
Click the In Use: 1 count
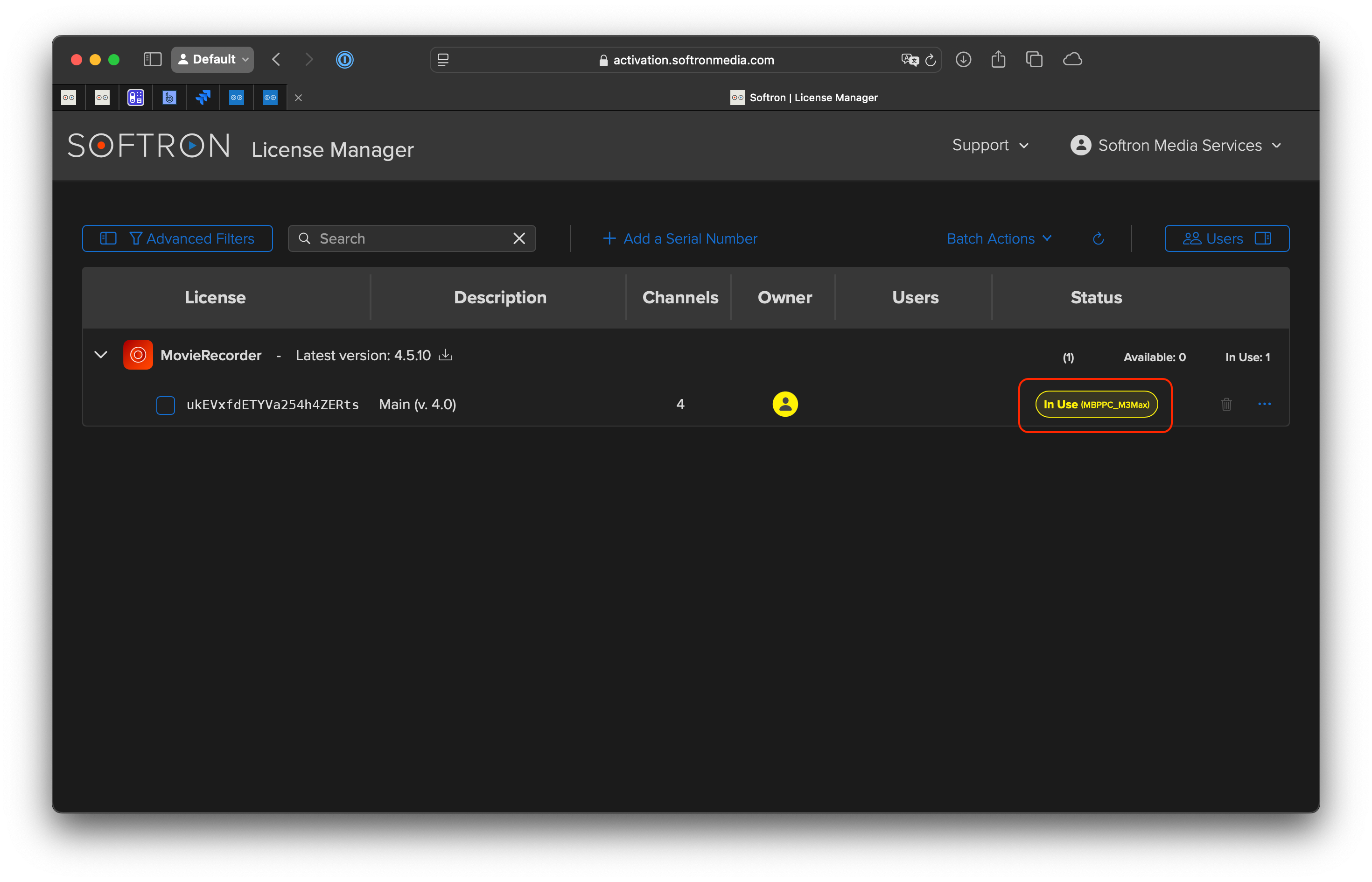tap(1247, 357)
